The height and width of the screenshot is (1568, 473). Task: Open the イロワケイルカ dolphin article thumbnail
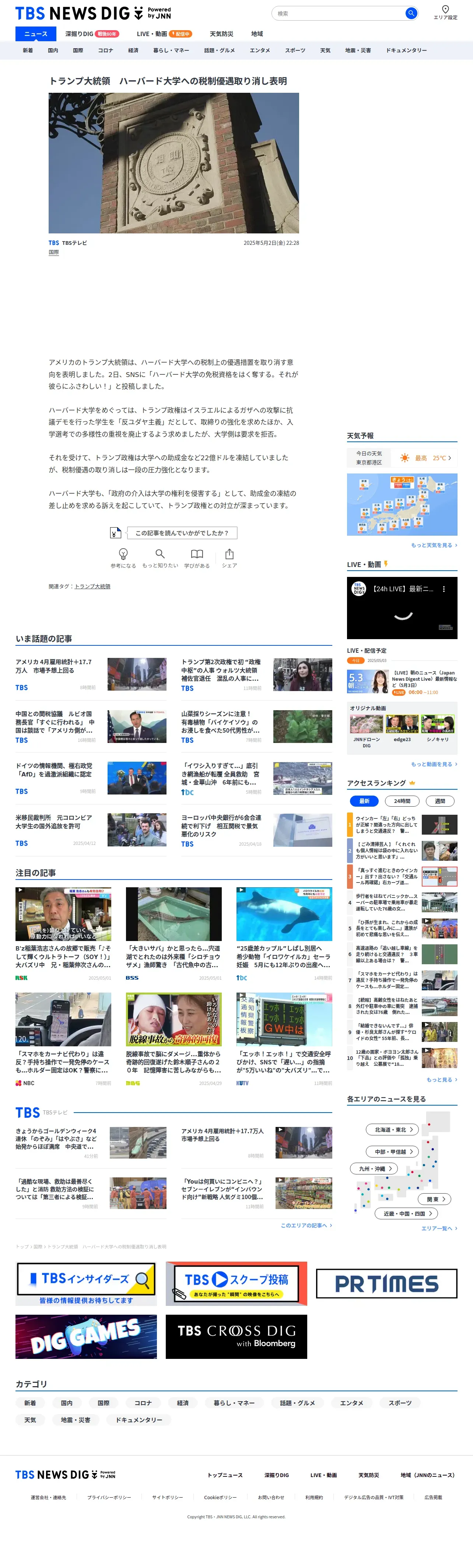[x=284, y=914]
